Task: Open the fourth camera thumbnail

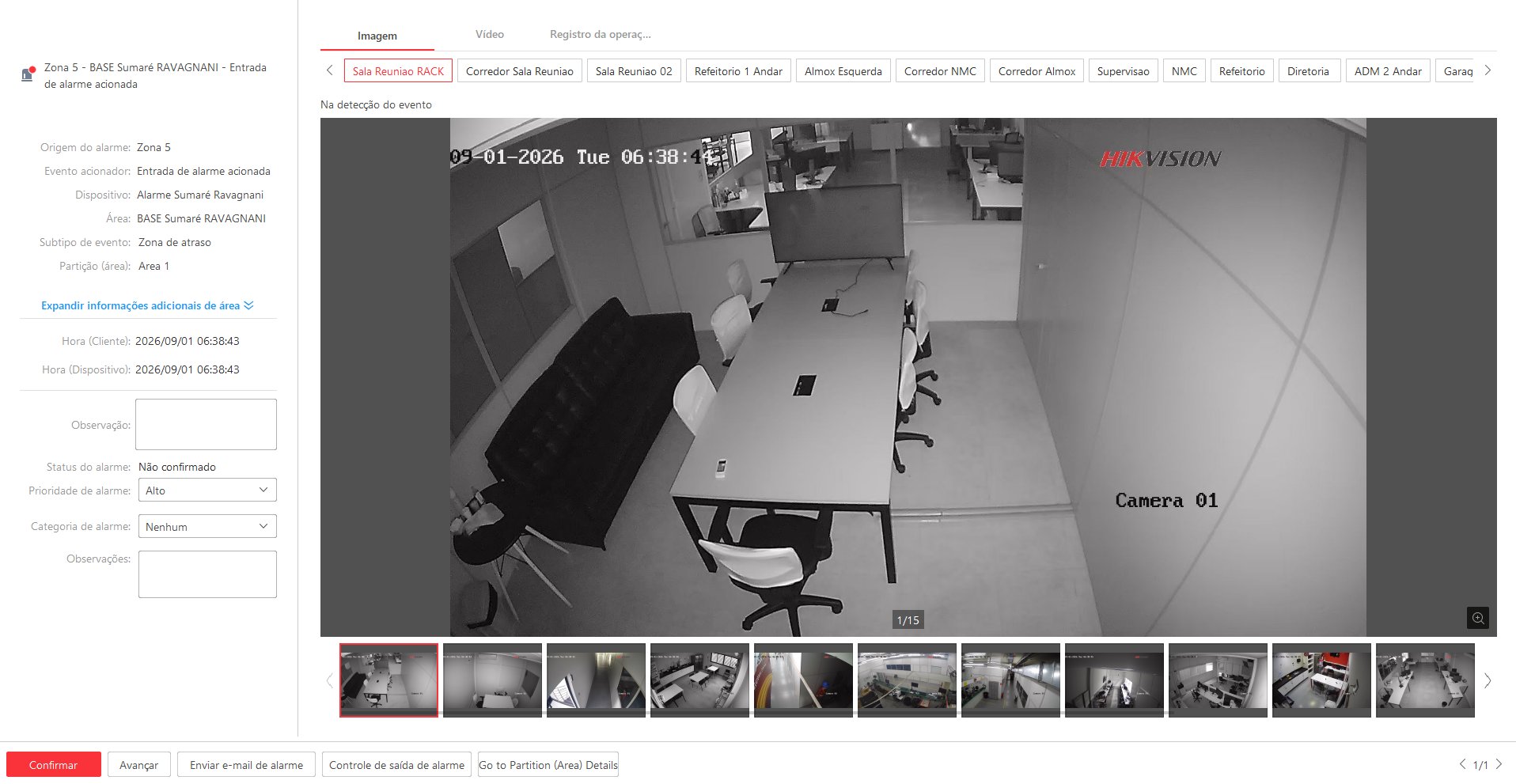Action: (699, 680)
